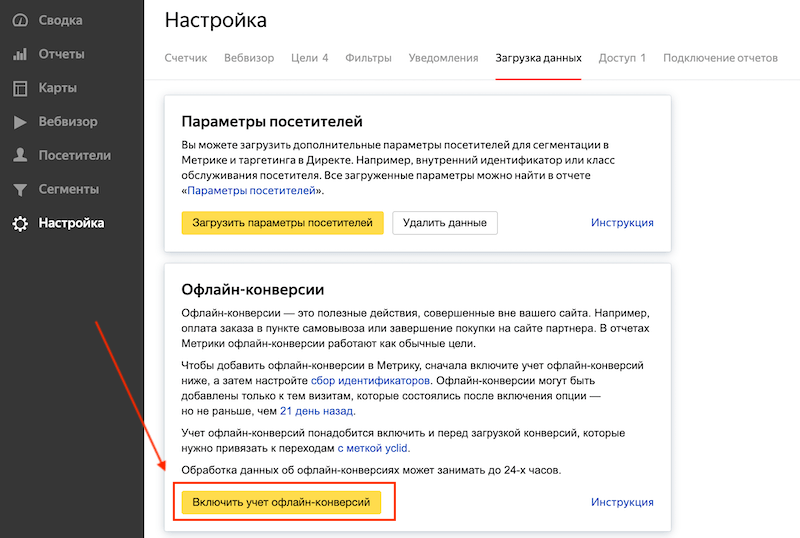Click the Карты grid icon

tap(20, 88)
